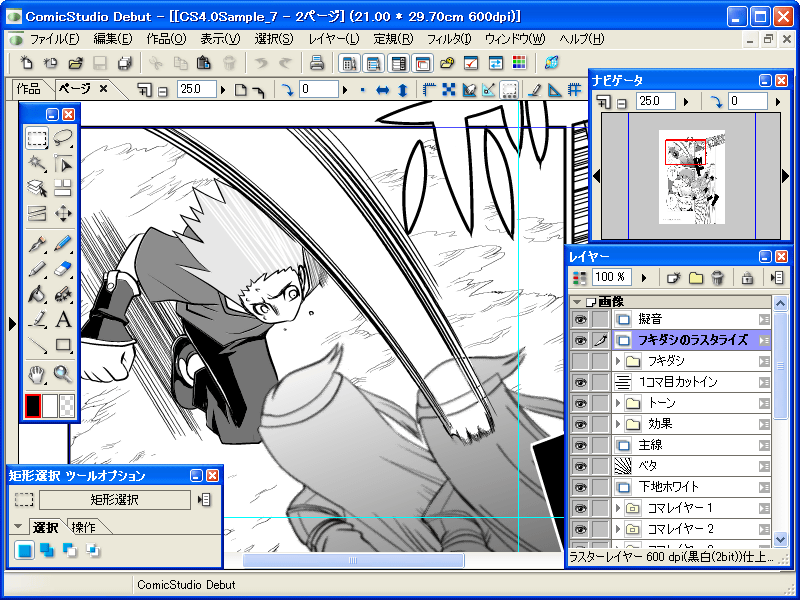Open tool options panel menu button
The image size is (800, 600).
point(205,499)
